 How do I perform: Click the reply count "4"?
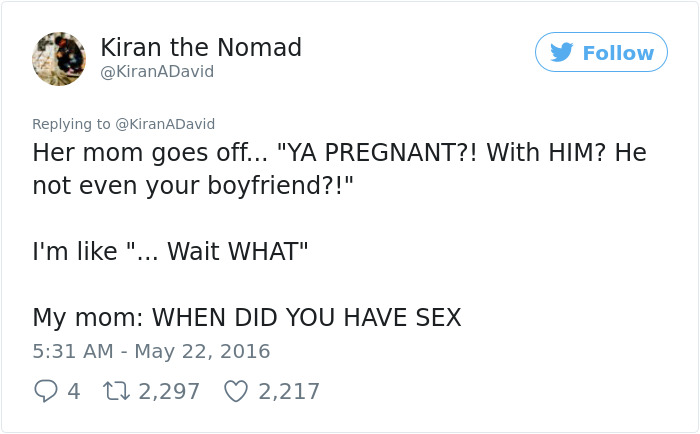click(73, 391)
